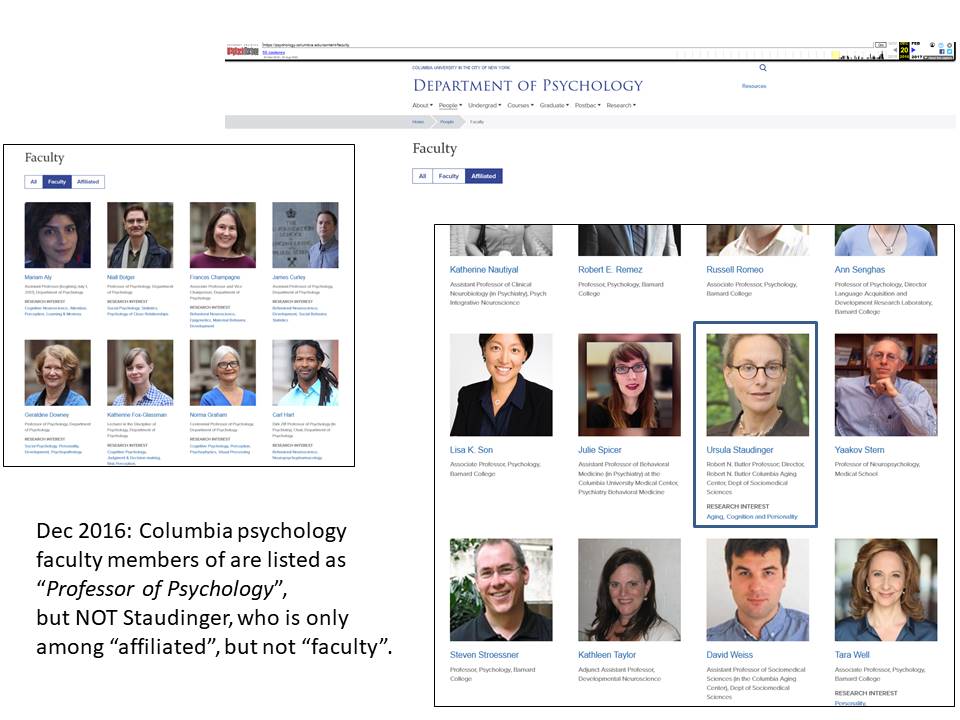Image resolution: width=960 pixels, height=720 pixels.
Task: Select the All filter beside highlighted Affiliated
Action: [423, 176]
